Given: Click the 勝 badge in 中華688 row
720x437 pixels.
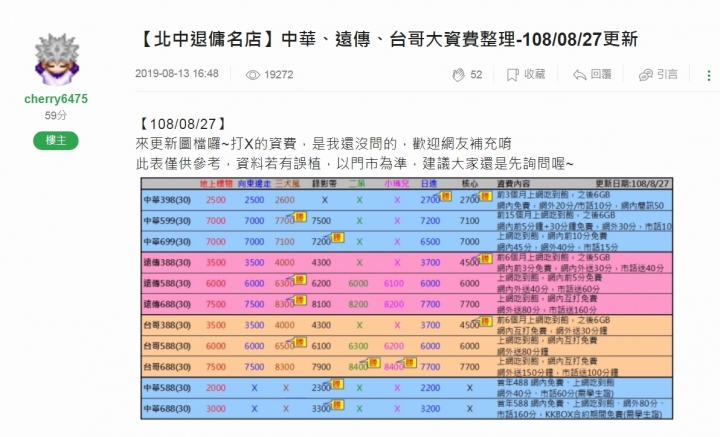Looking at the screenshot, I should [x=337, y=404].
